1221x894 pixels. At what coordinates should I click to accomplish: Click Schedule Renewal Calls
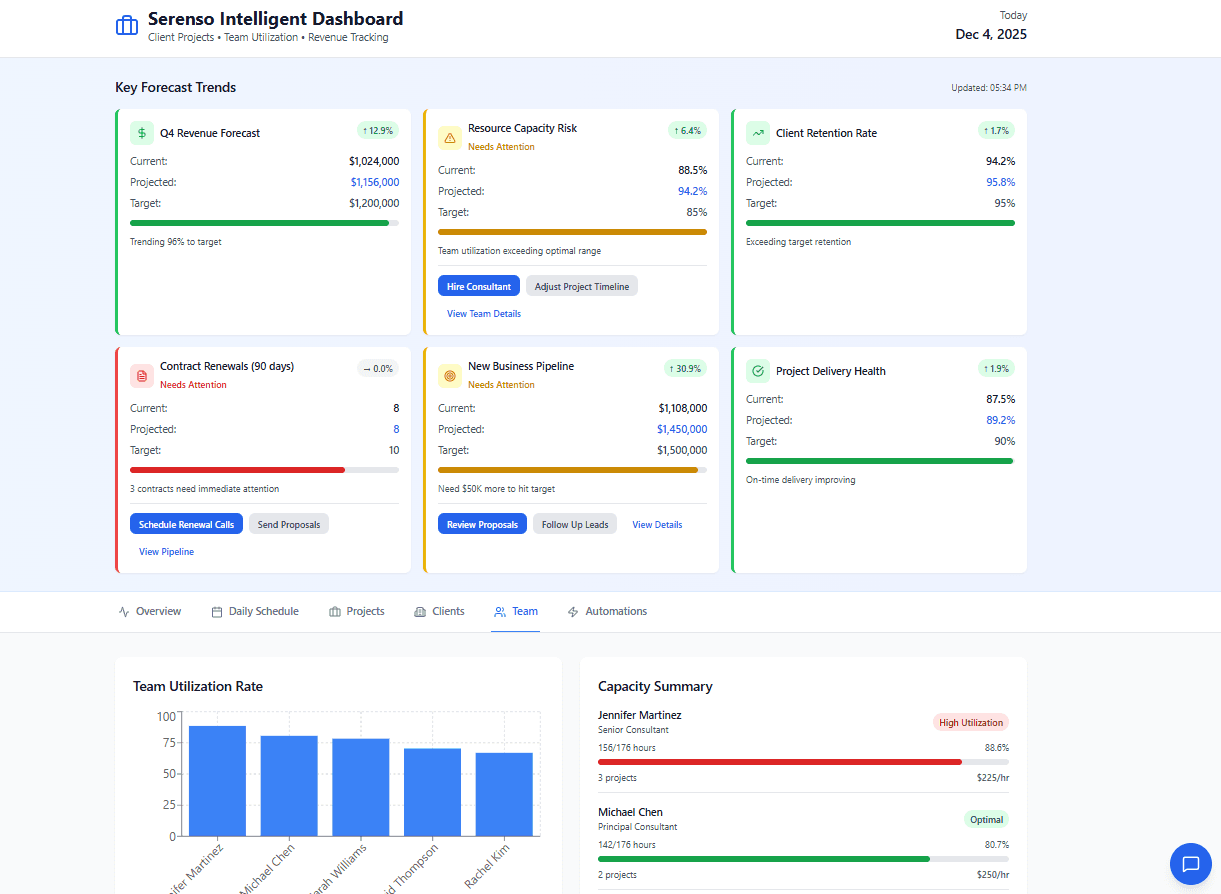coord(186,523)
